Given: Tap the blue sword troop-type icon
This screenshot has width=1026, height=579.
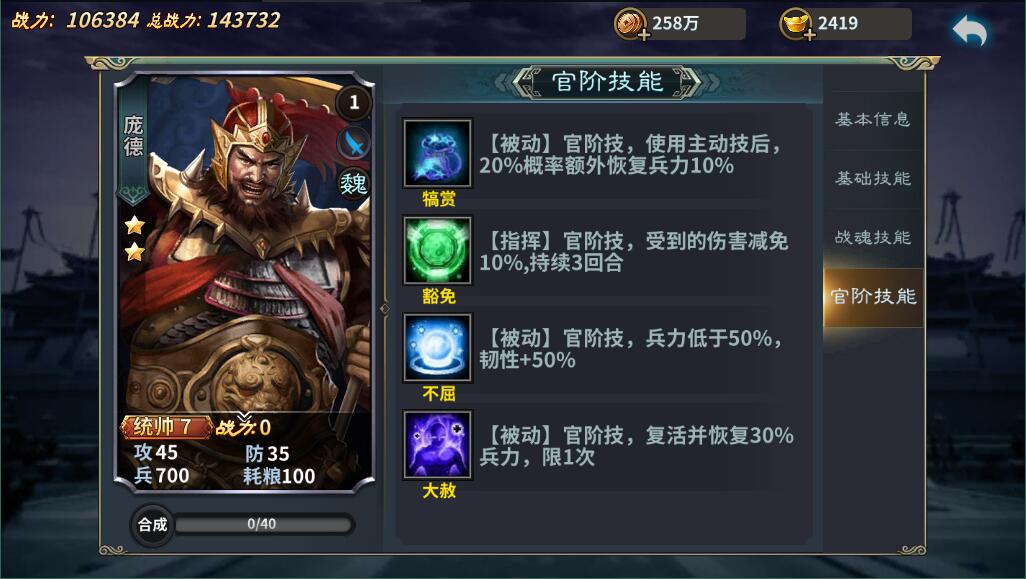Looking at the screenshot, I should coord(354,143).
